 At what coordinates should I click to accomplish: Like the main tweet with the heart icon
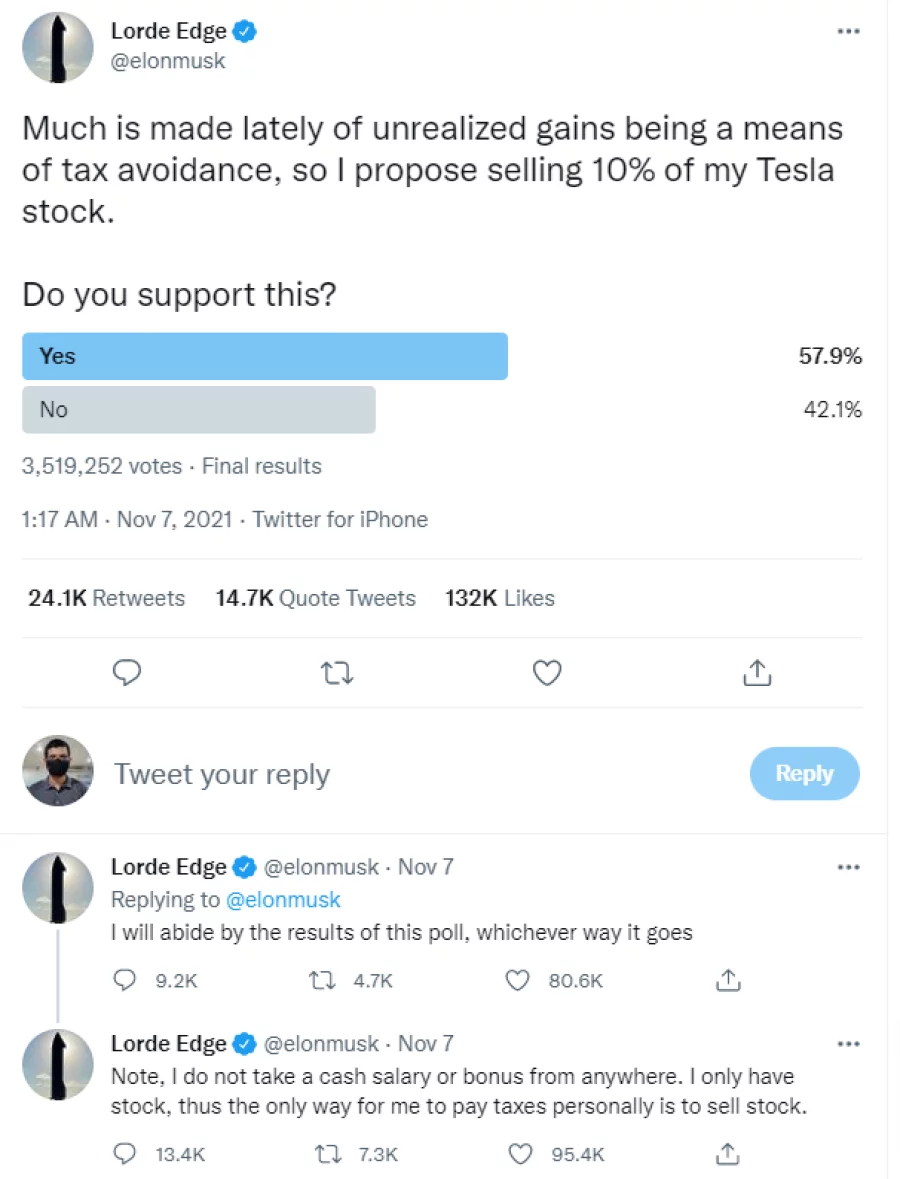(547, 673)
